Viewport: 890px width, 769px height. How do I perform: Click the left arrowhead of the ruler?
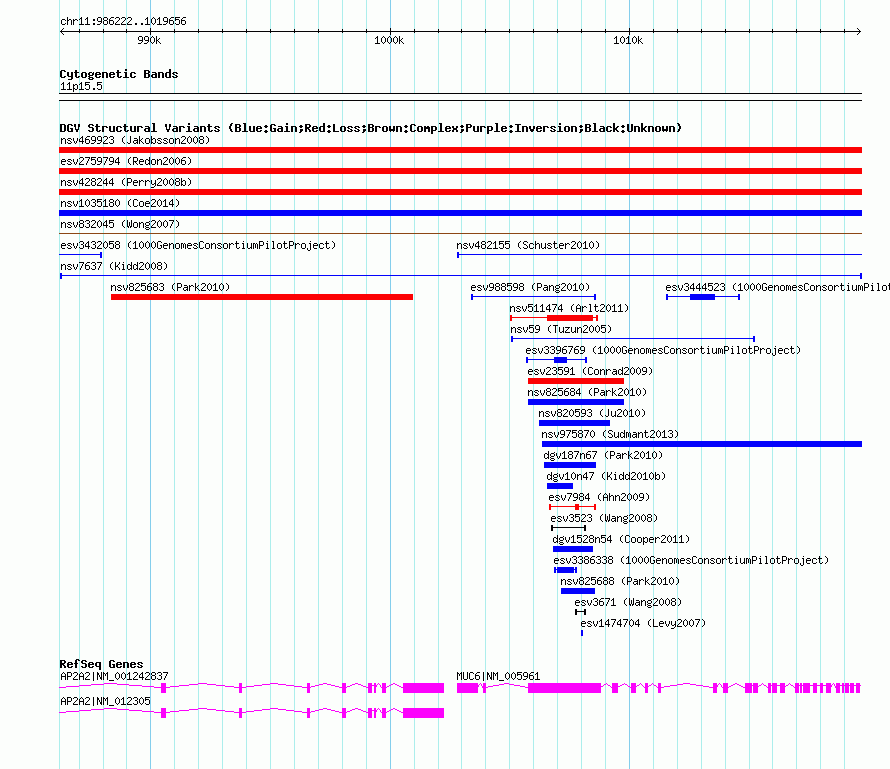62,31
